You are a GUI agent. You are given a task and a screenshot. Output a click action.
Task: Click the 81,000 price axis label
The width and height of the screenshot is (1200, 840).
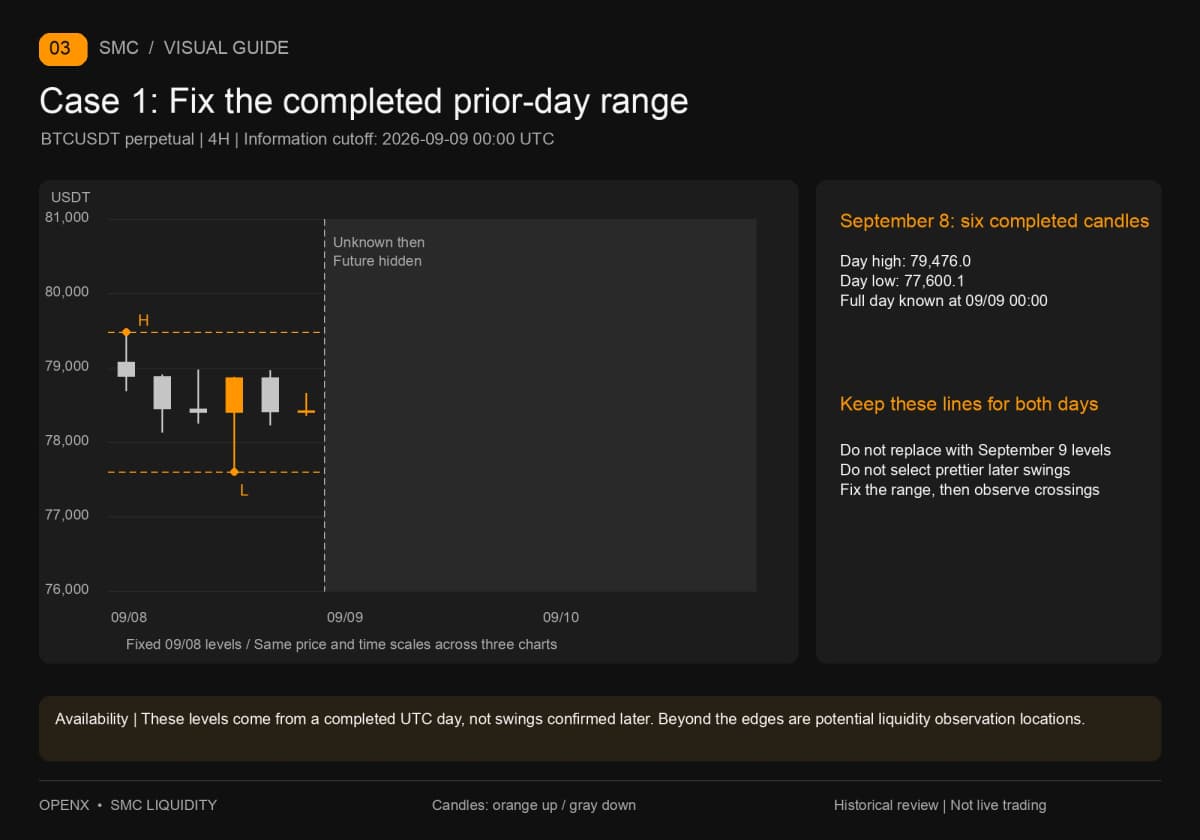[x=68, y=218]
